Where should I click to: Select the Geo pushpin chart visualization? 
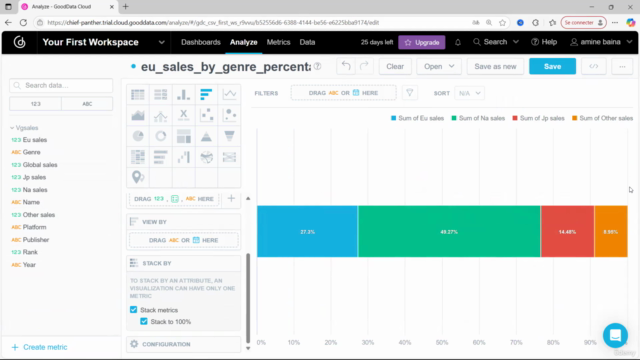(x=138, y=177)
